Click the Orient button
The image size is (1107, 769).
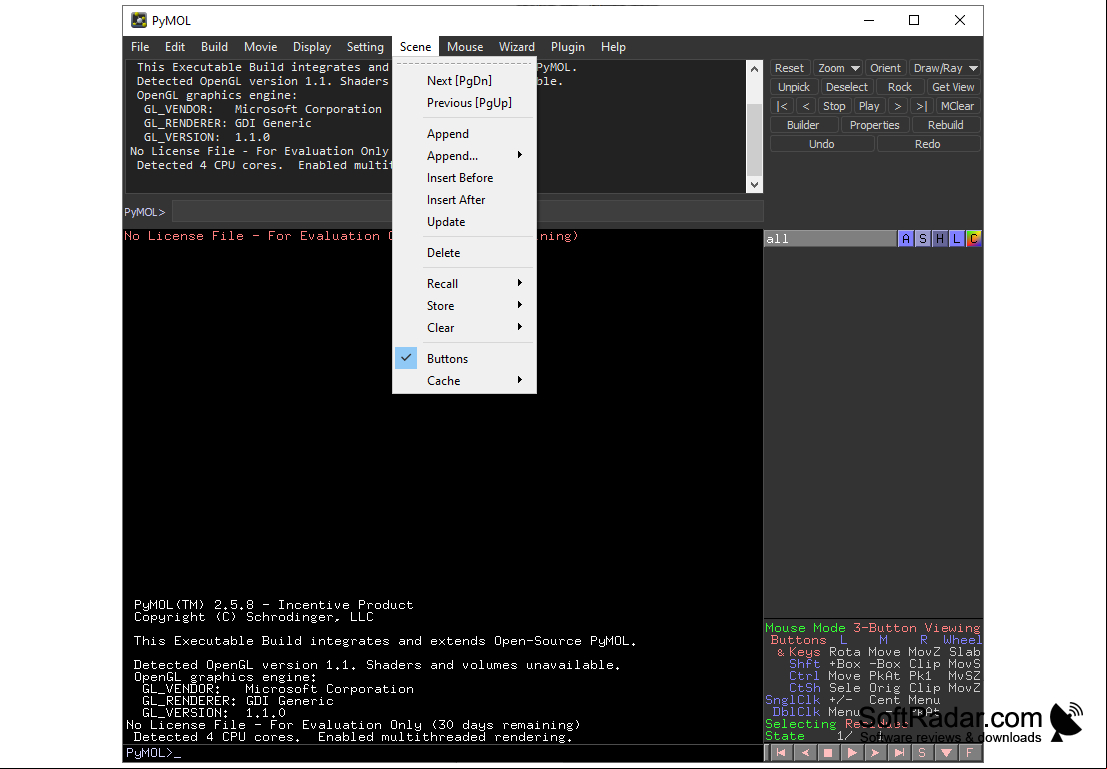pyautogui.click(x=885, y=68)
